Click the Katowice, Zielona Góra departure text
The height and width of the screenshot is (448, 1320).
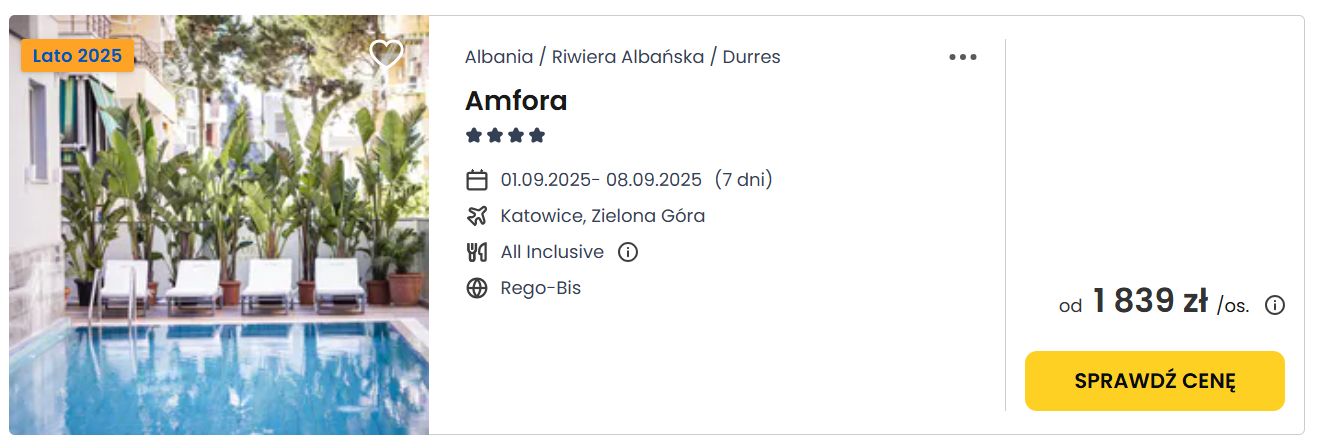(603, 216)
